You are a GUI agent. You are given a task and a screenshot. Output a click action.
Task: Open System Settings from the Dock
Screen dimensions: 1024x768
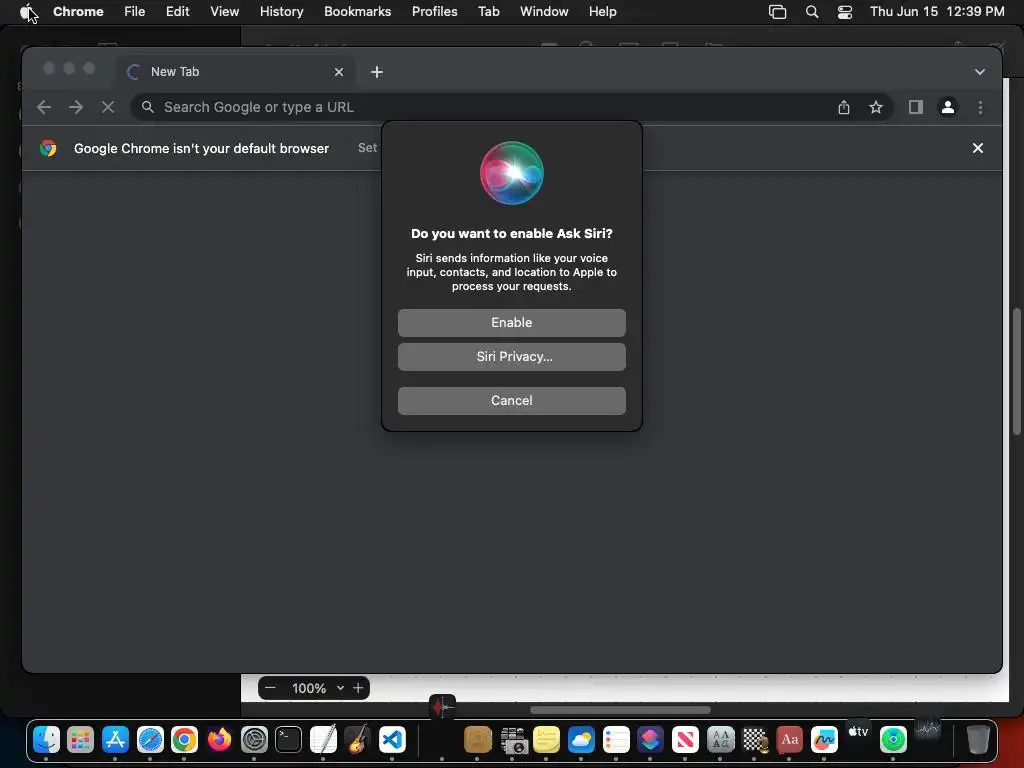(x=254, y=740)
